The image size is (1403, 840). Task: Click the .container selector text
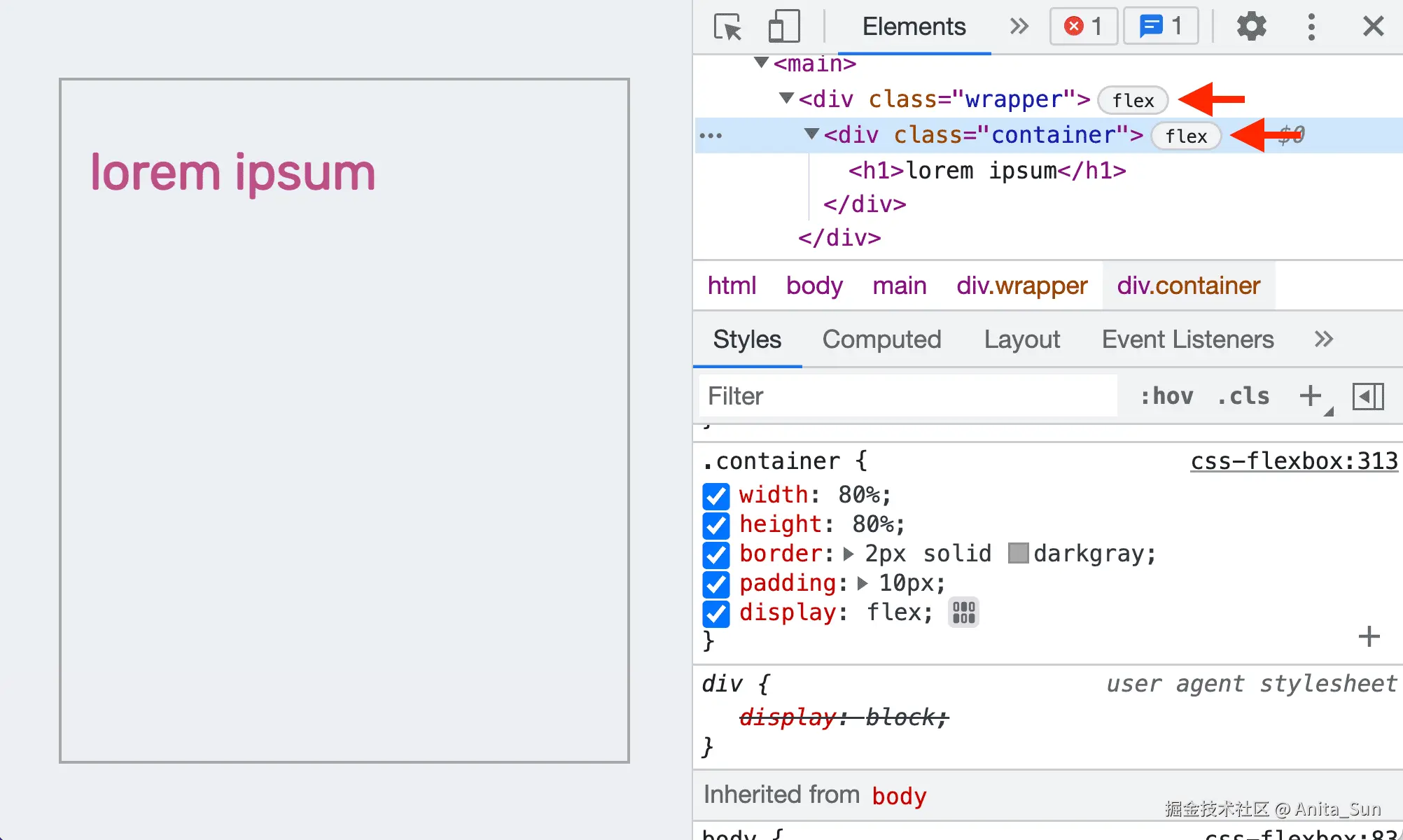point(771,461)
